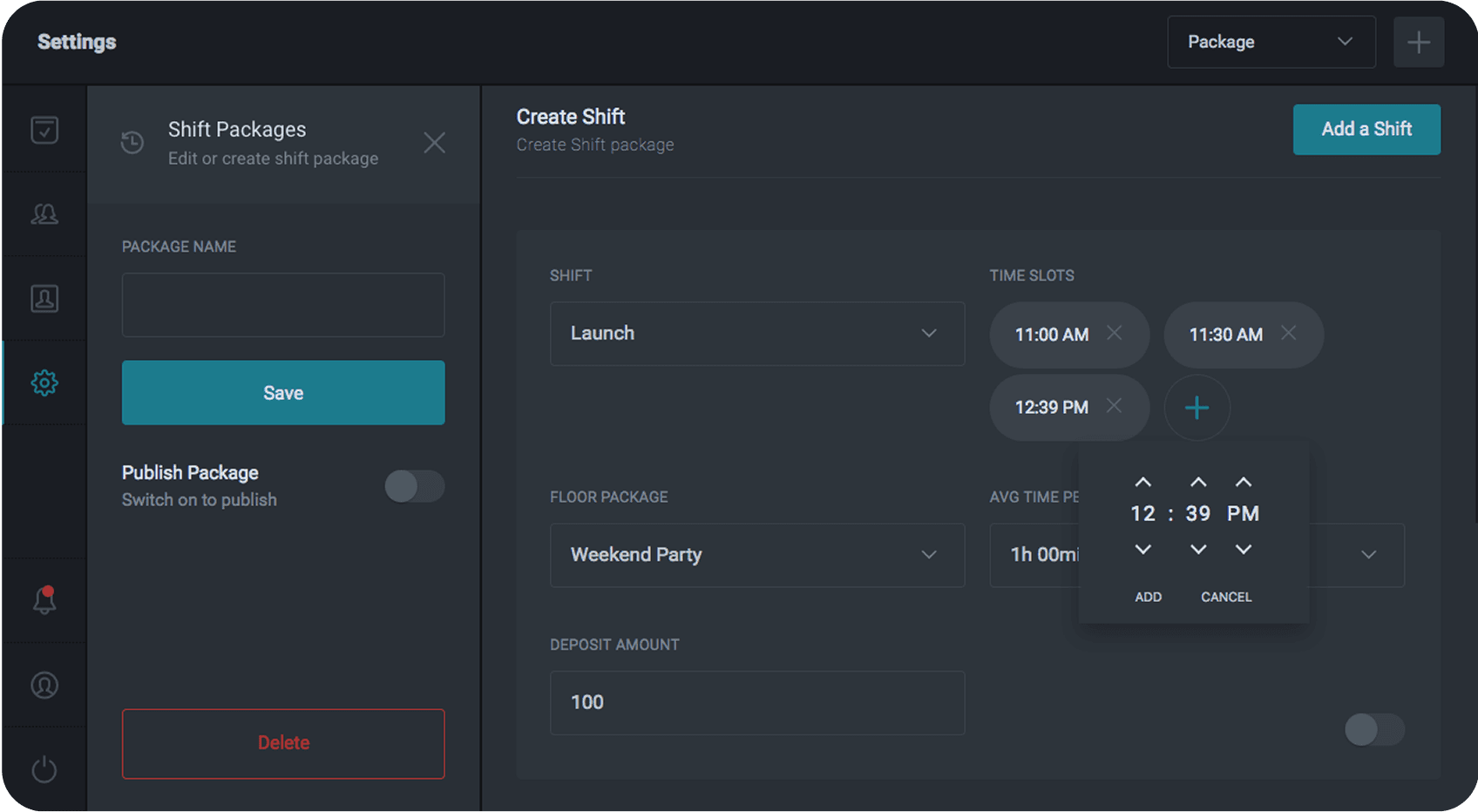Screen dimensions: 1478x812
Task: Click the power logout icon
Action: pyautogui.click(x=44, y=769)
